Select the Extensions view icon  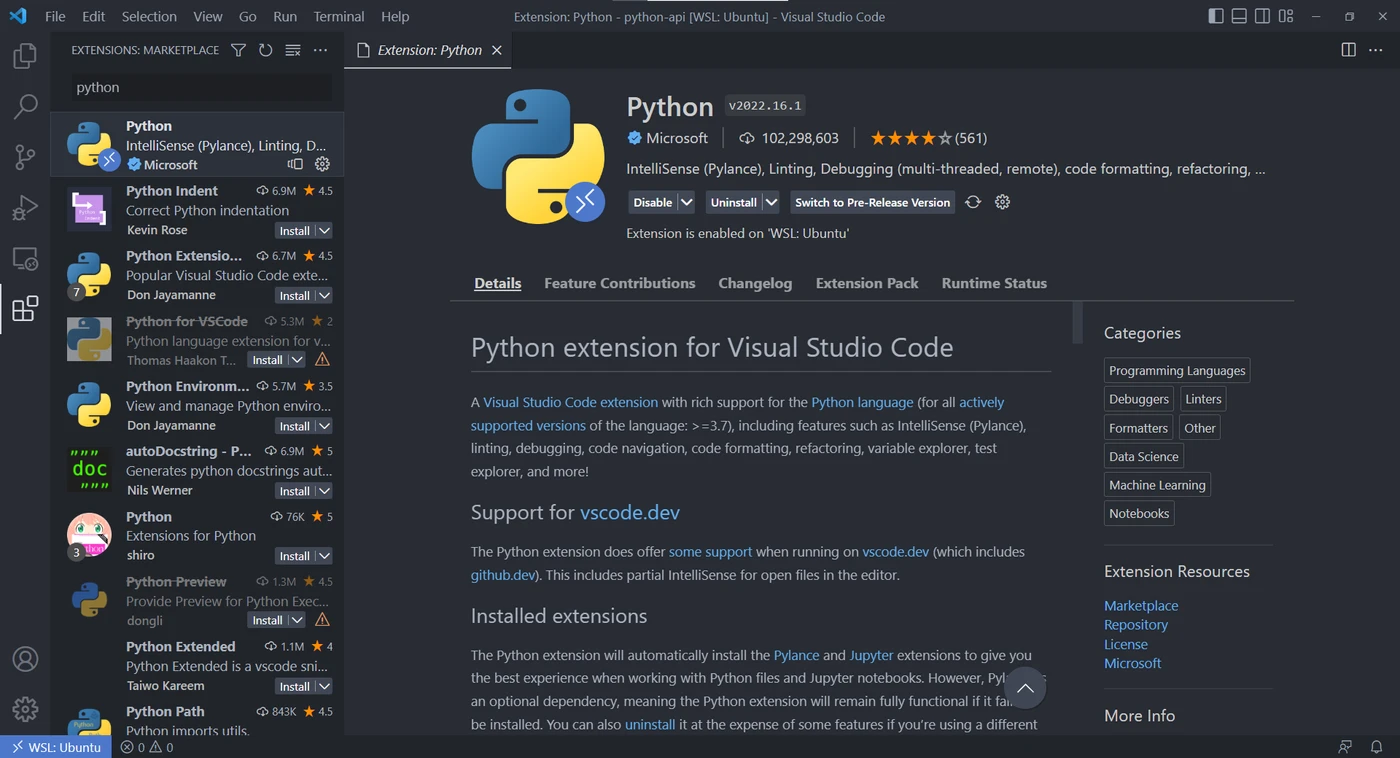click(25, 308)
